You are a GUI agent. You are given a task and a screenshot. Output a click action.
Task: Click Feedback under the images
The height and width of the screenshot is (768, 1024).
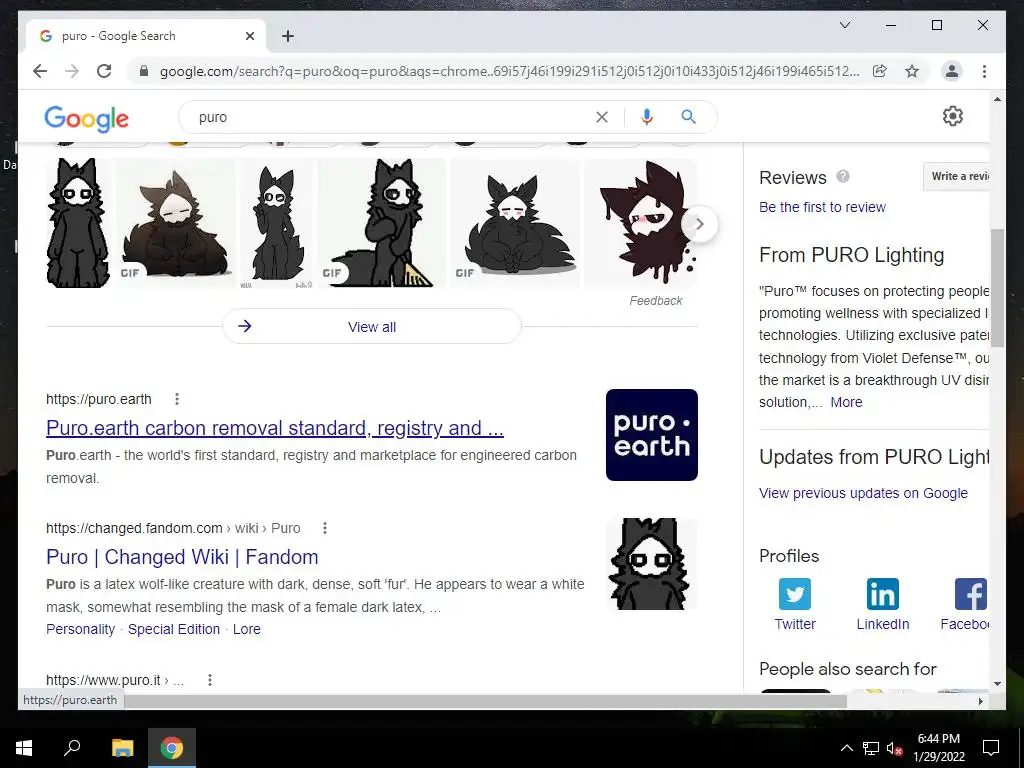click(x=656, y=300)
